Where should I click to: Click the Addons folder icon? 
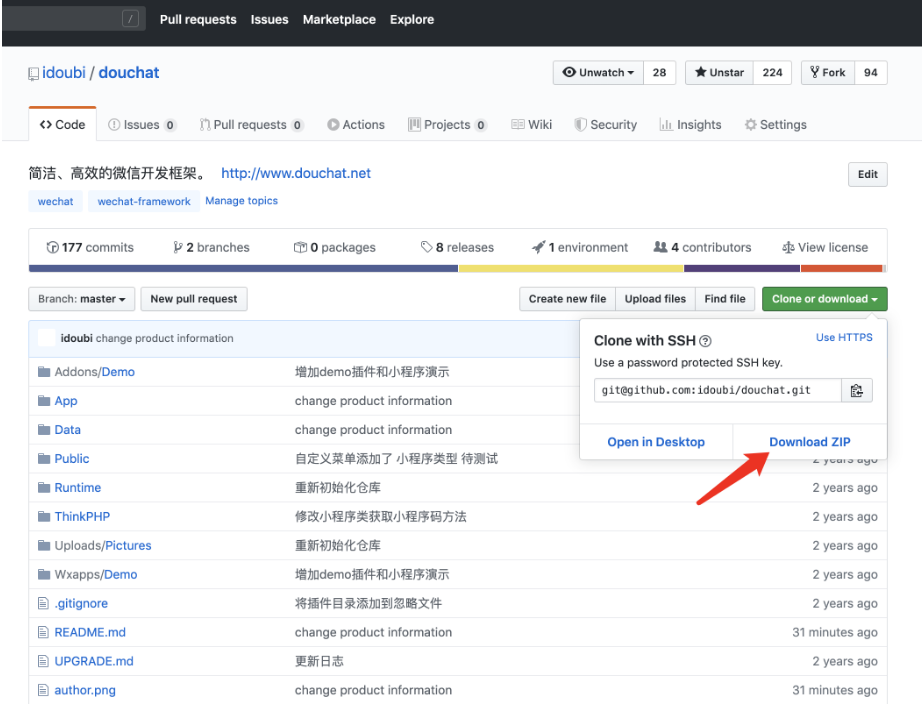click(x=44, y=372)
